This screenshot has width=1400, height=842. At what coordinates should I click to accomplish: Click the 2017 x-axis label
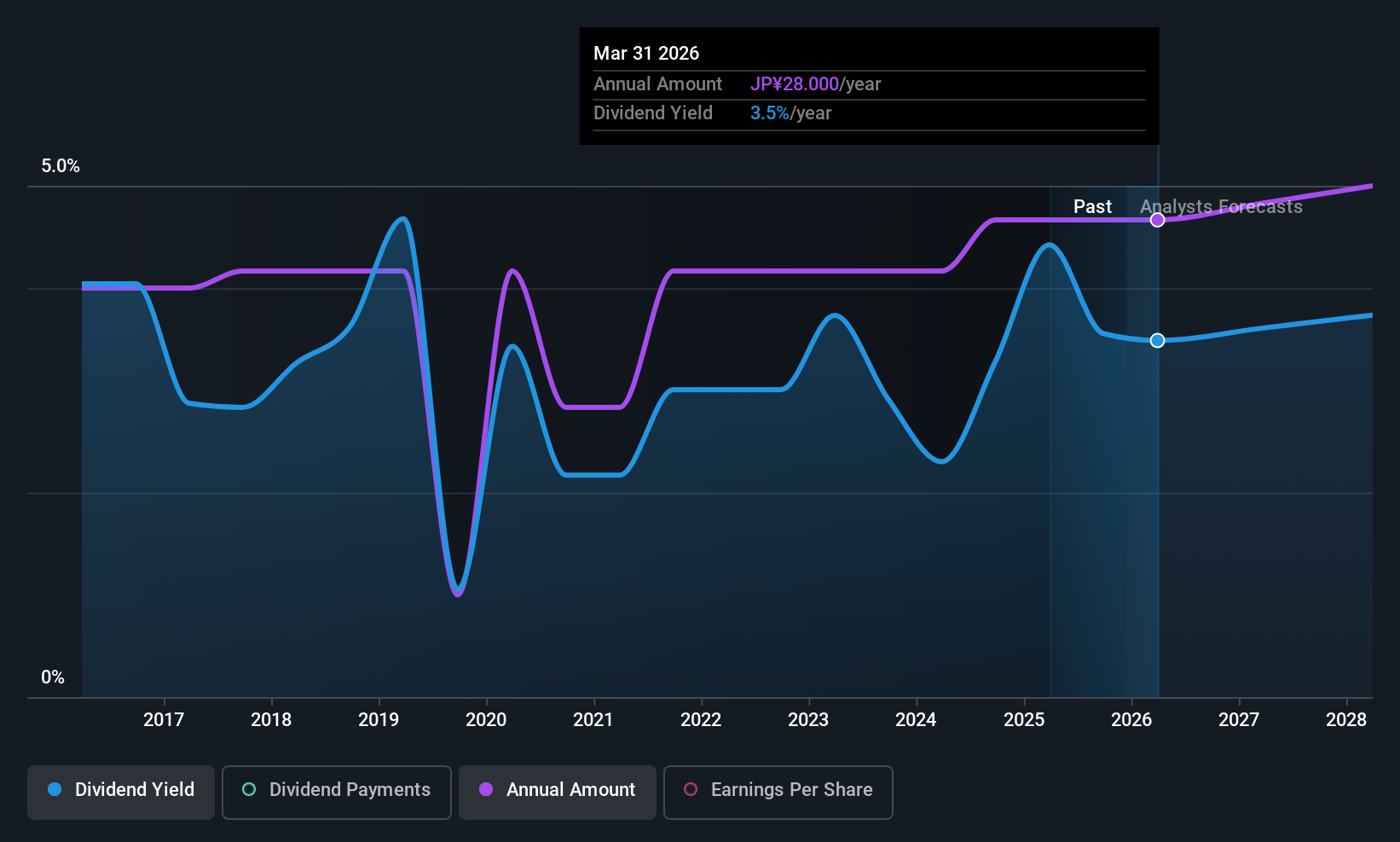tap(164, 720)
